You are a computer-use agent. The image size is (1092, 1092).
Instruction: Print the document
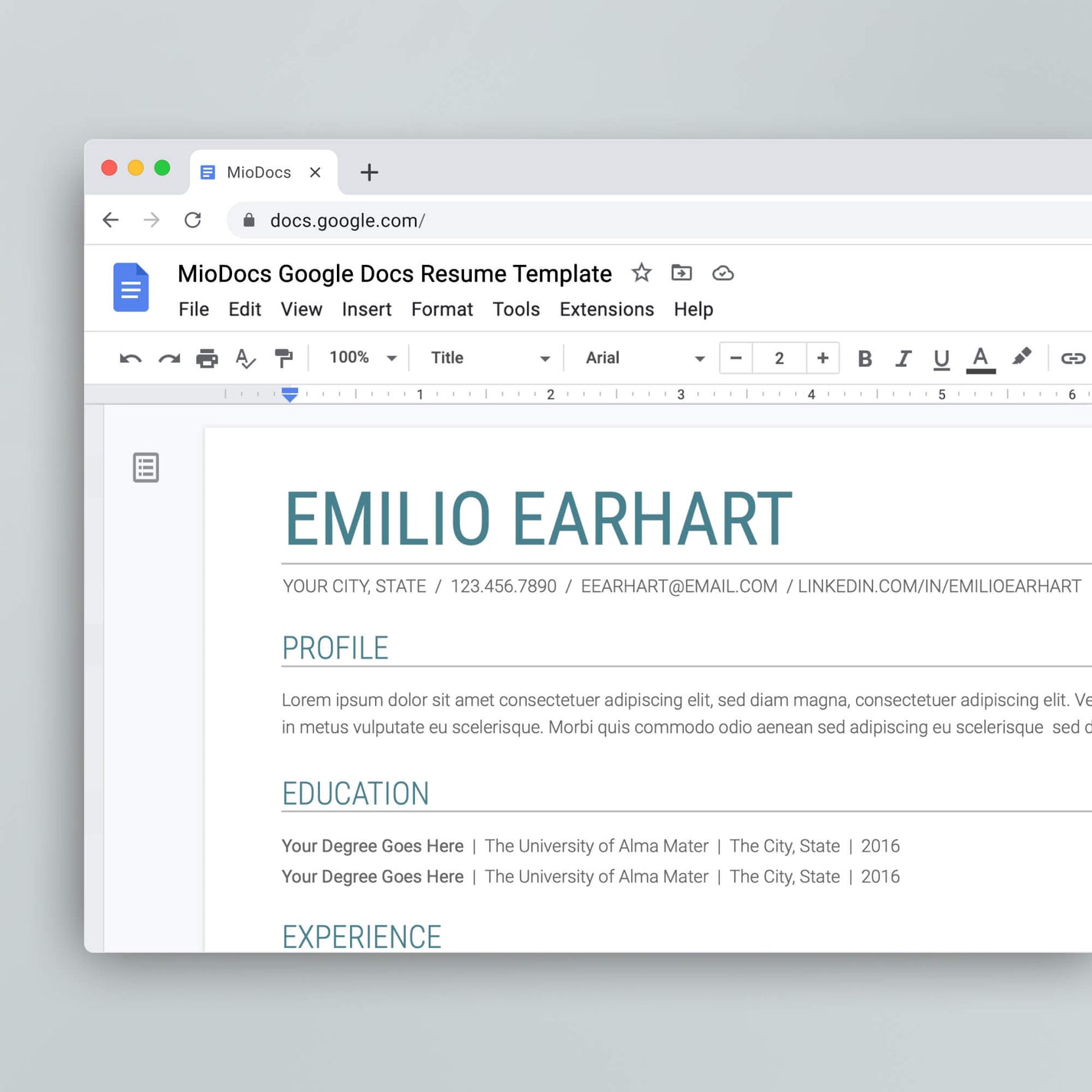pos(207,358)
